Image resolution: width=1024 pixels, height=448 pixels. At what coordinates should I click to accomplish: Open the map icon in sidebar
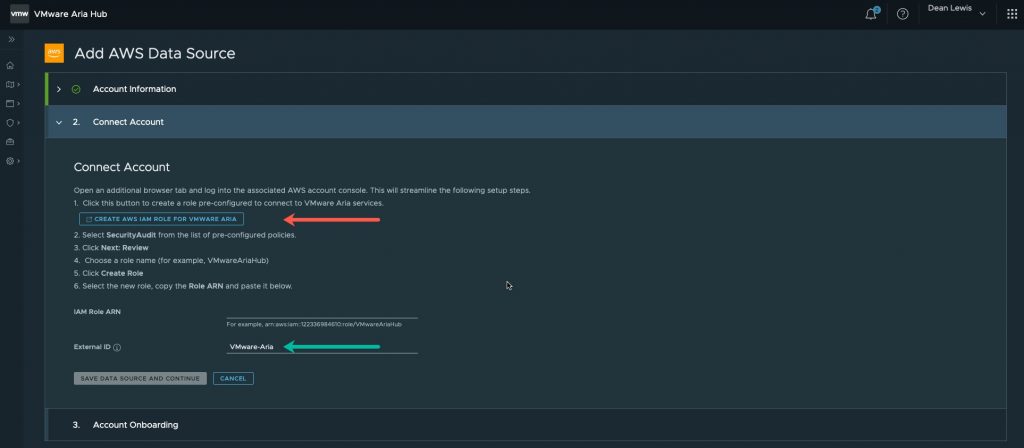(x=10, y=84)
